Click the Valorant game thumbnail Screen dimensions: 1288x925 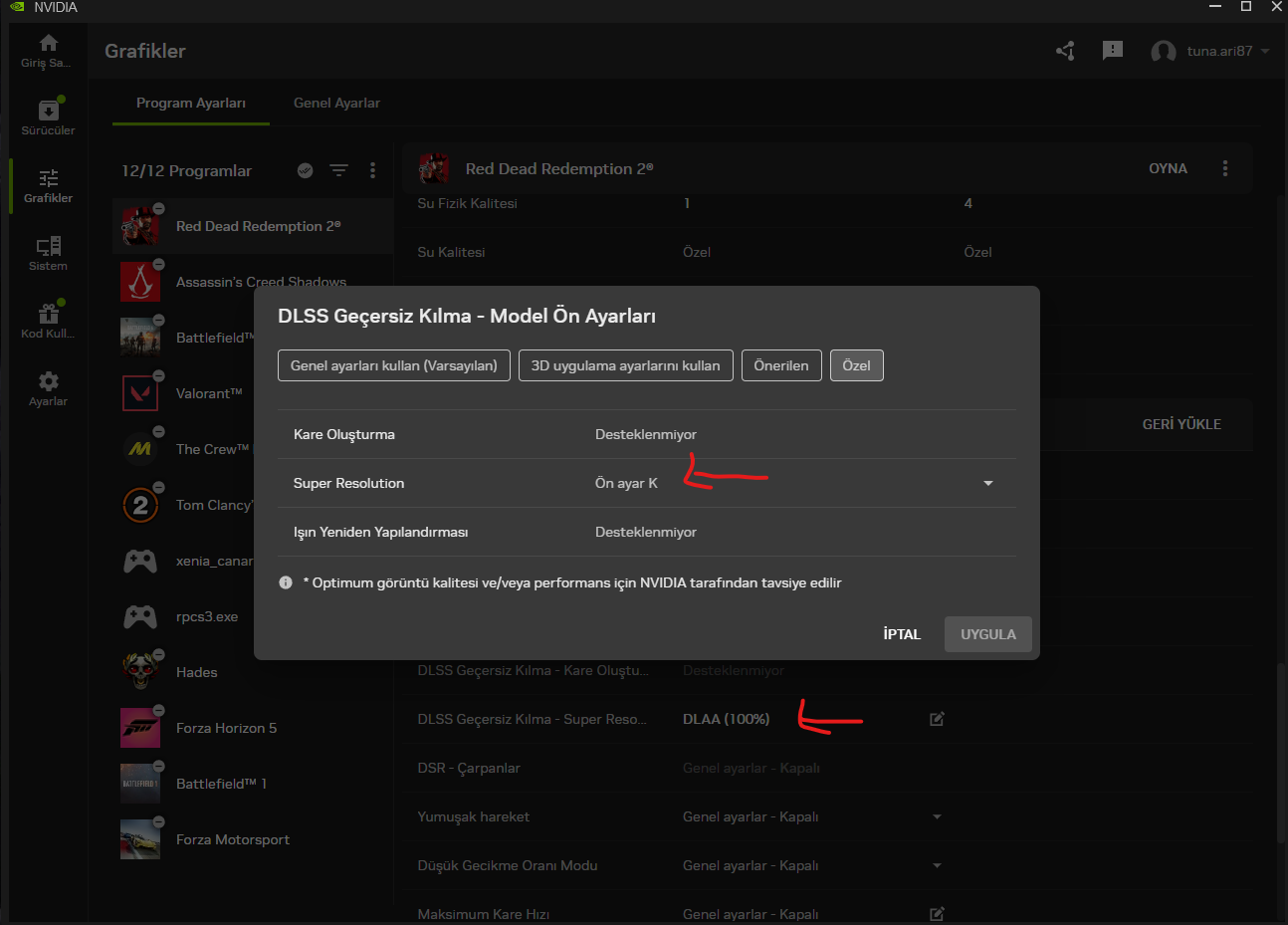pos(140,393)
